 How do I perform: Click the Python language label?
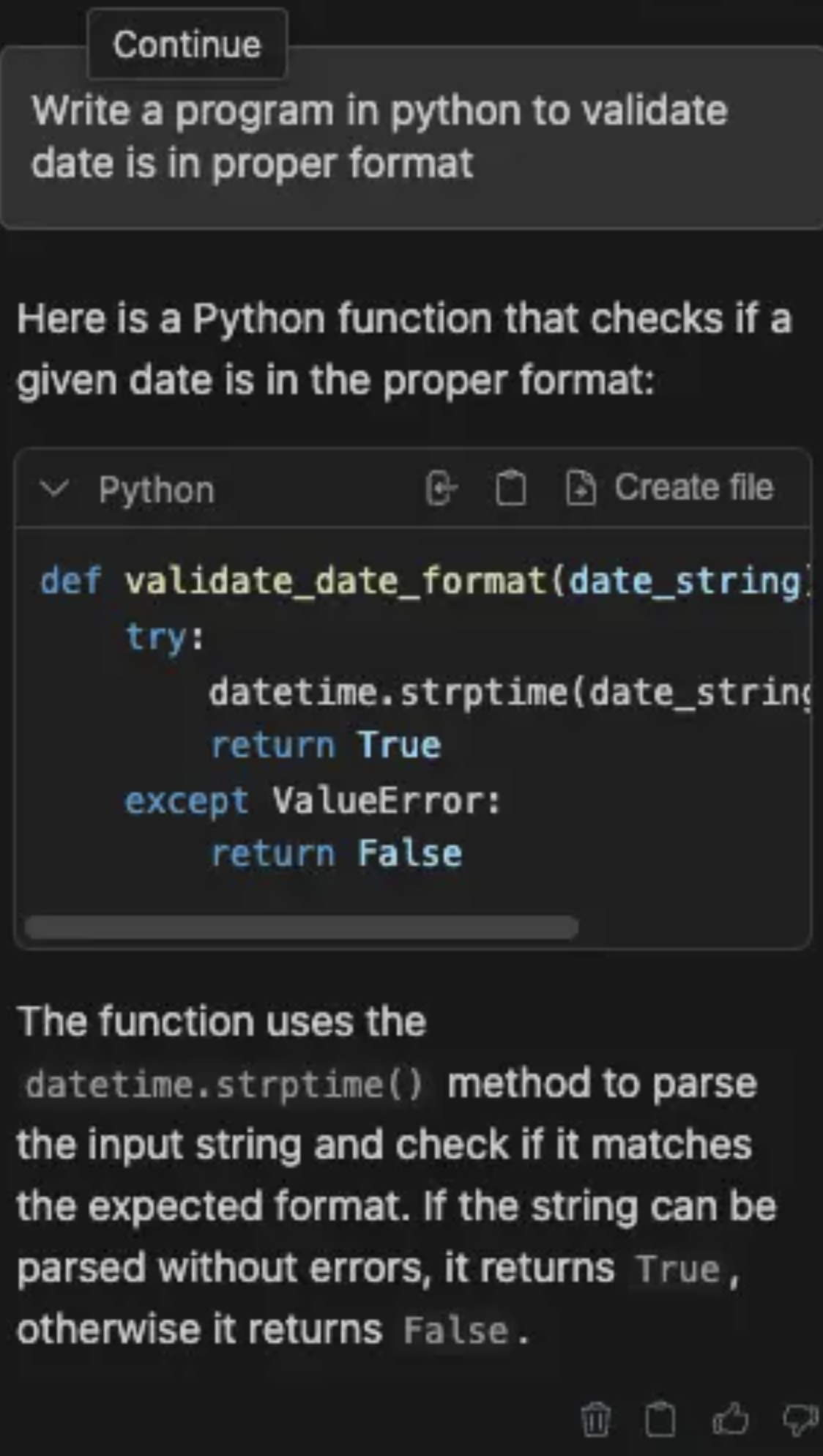pos(157,489)
